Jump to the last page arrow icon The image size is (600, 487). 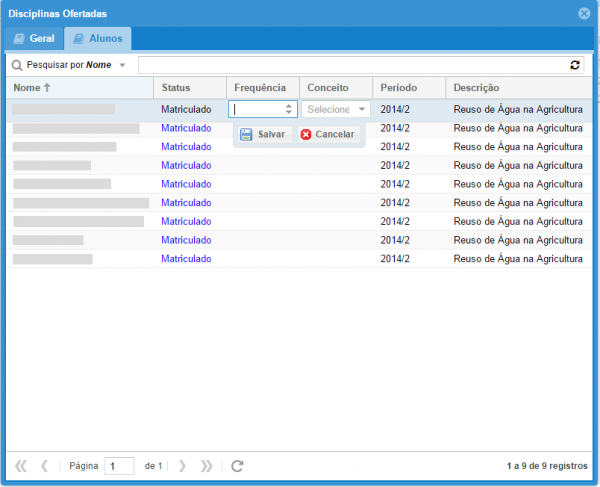coord(206,466)
